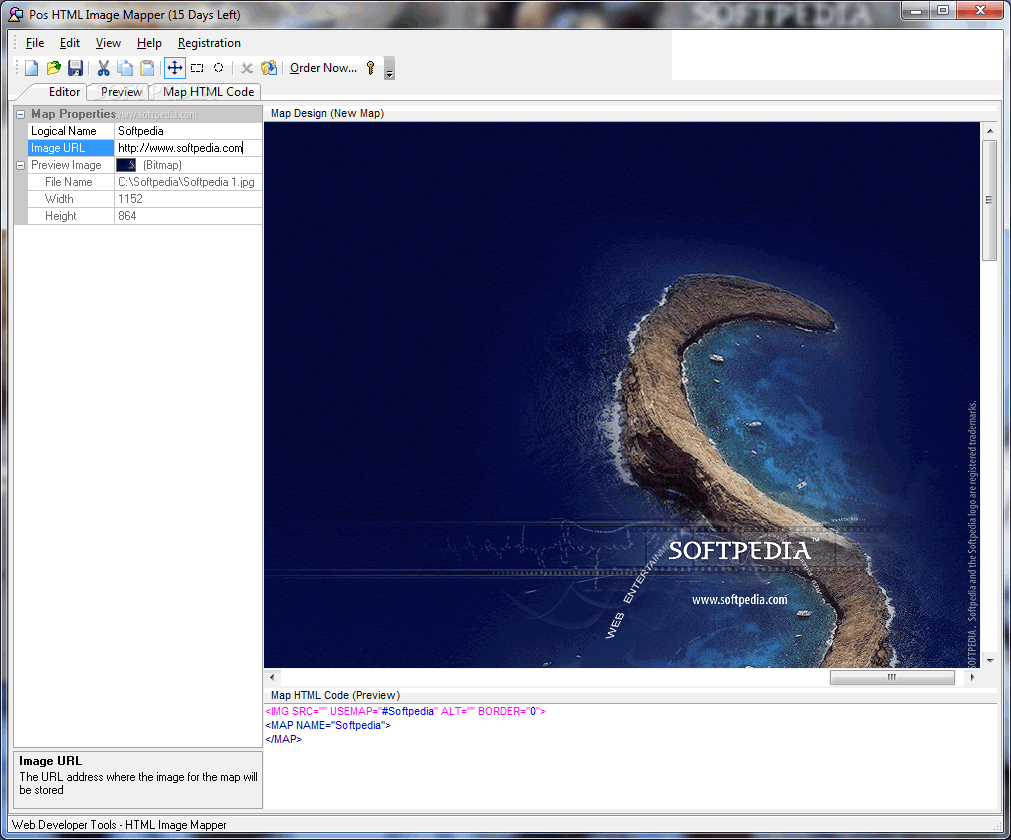Open the Registration menu
Viewport: 1011px width, 840px height.
[x=209, y=43]
